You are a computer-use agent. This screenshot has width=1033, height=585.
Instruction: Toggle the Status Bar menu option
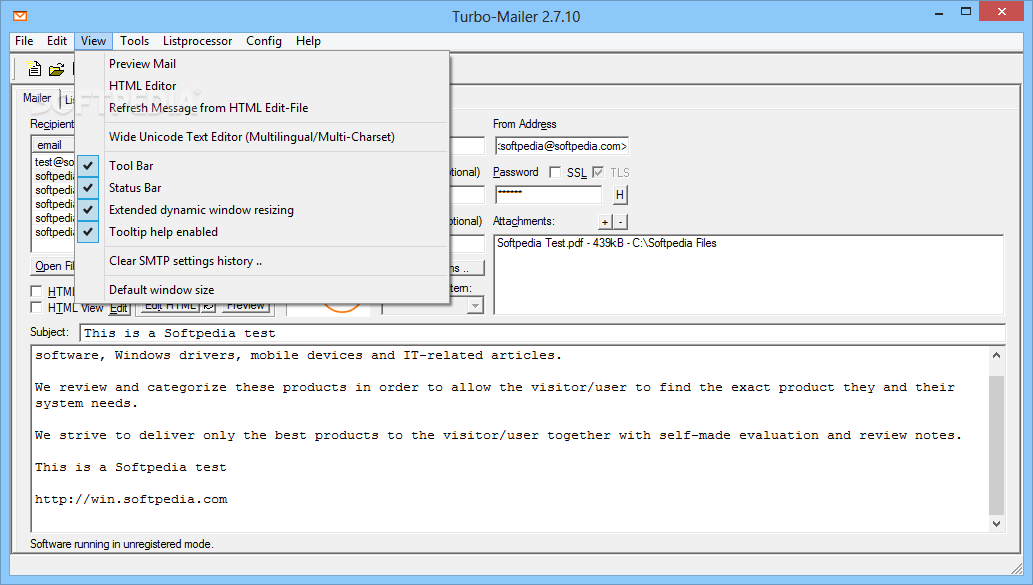point(262,188)
